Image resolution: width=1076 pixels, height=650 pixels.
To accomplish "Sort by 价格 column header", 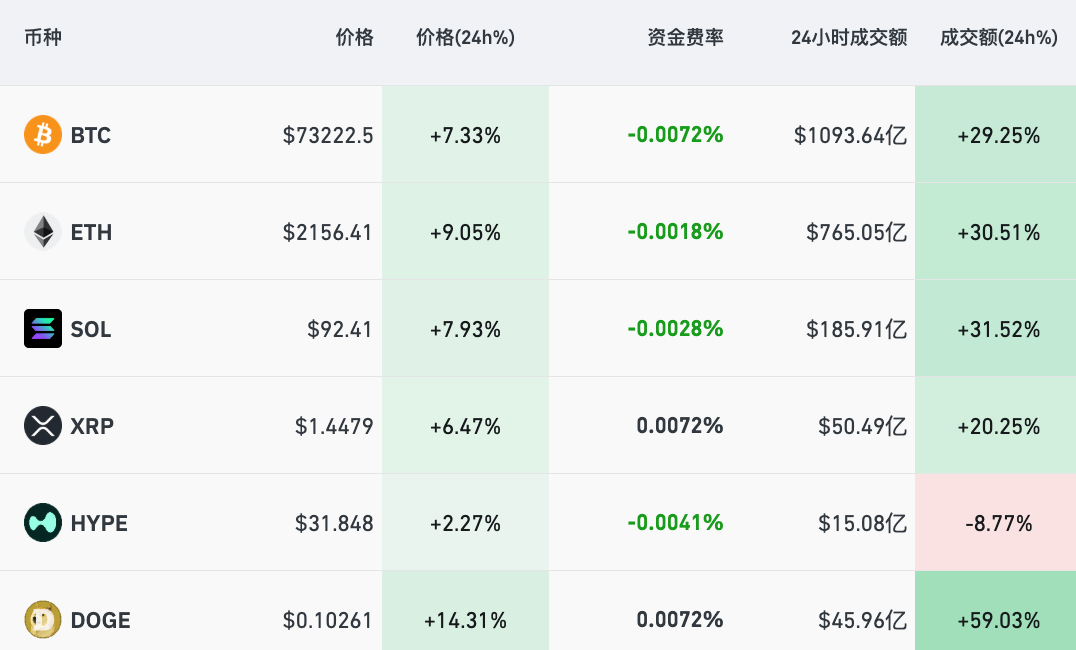I will (x=354, y=38).
